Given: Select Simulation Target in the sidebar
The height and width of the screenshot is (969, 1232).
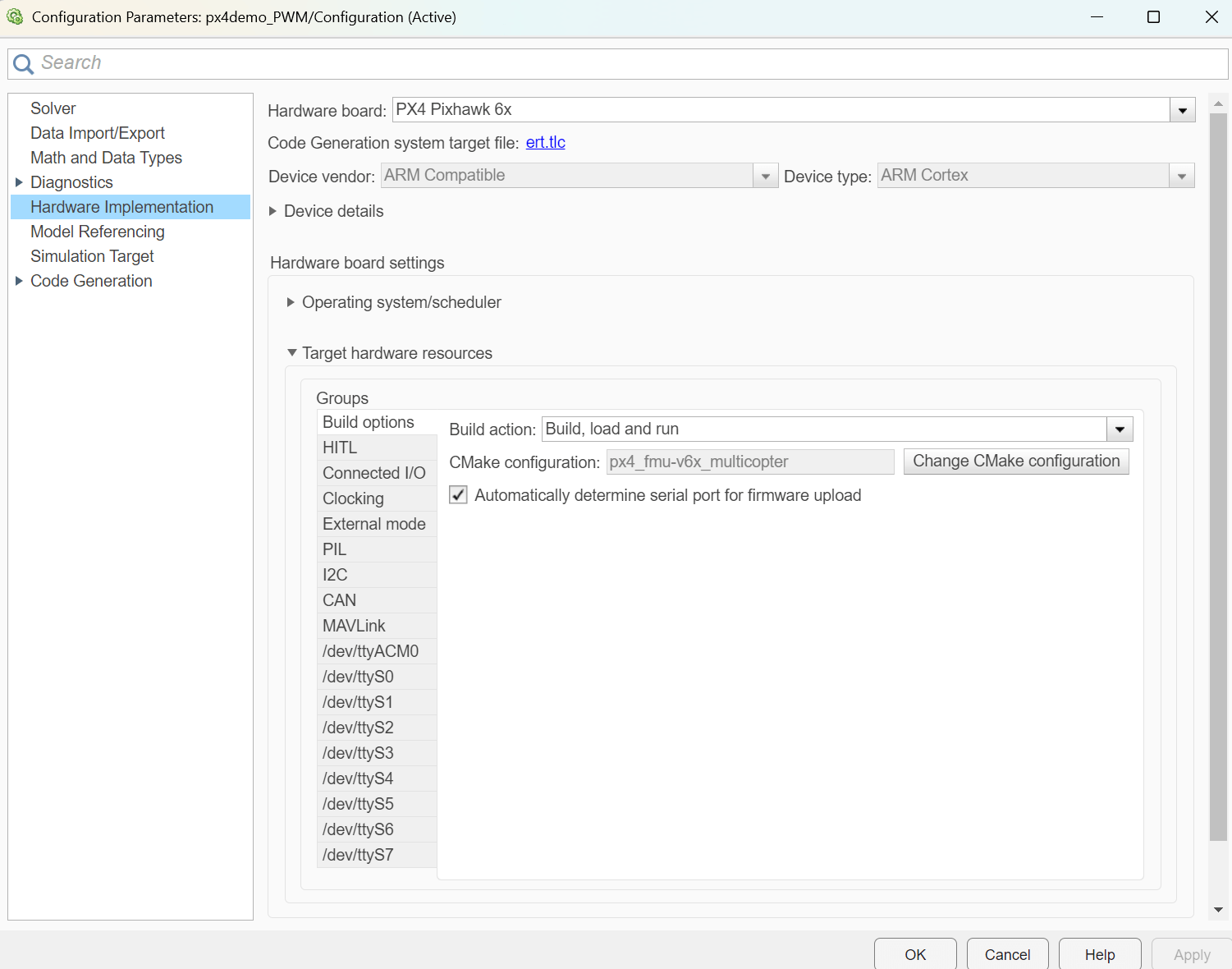Looking at the screenshot, I should coord(92,256).
